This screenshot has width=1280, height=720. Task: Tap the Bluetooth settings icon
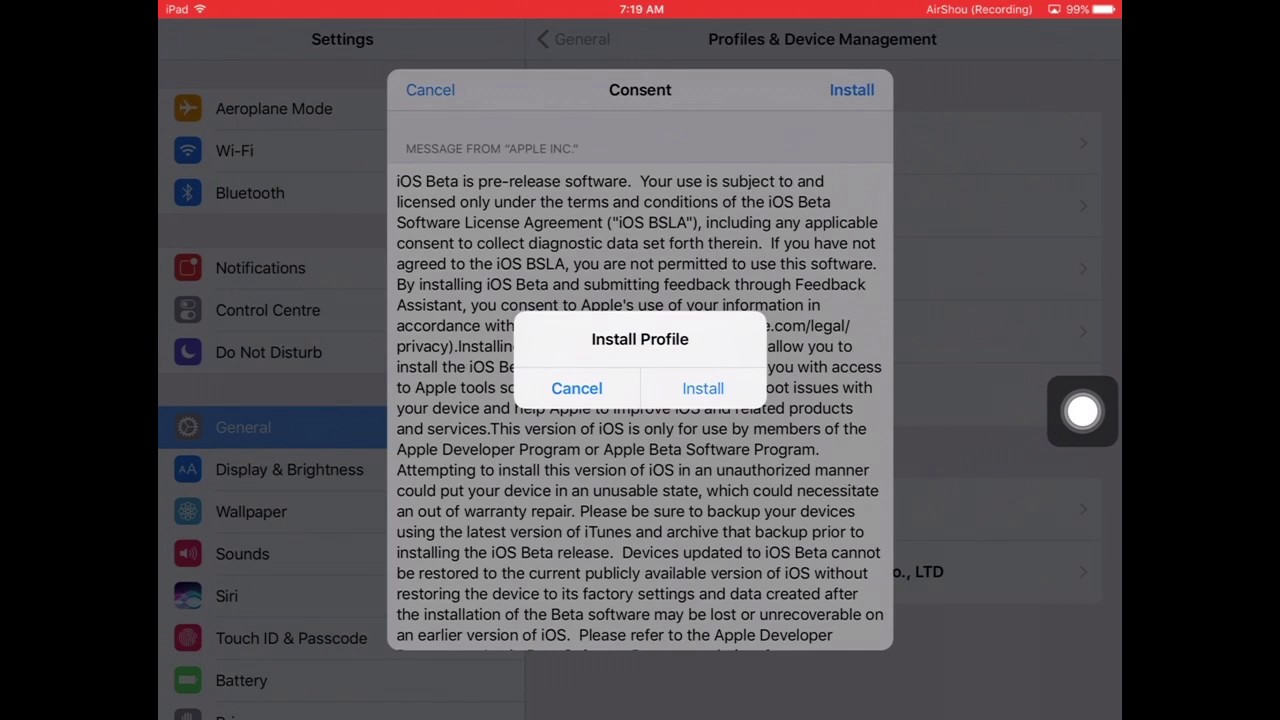188,192
